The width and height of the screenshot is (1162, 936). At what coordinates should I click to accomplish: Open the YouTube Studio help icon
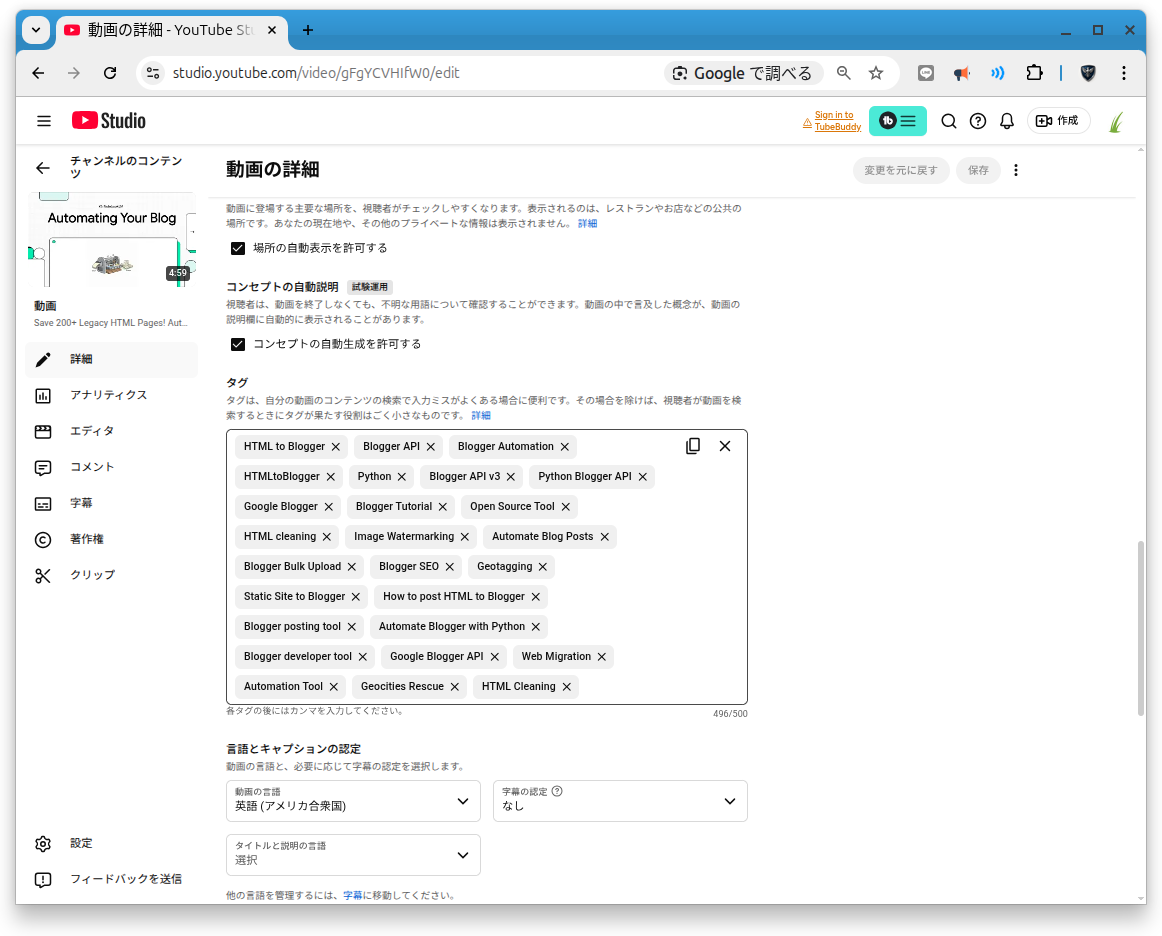(978, 121)
